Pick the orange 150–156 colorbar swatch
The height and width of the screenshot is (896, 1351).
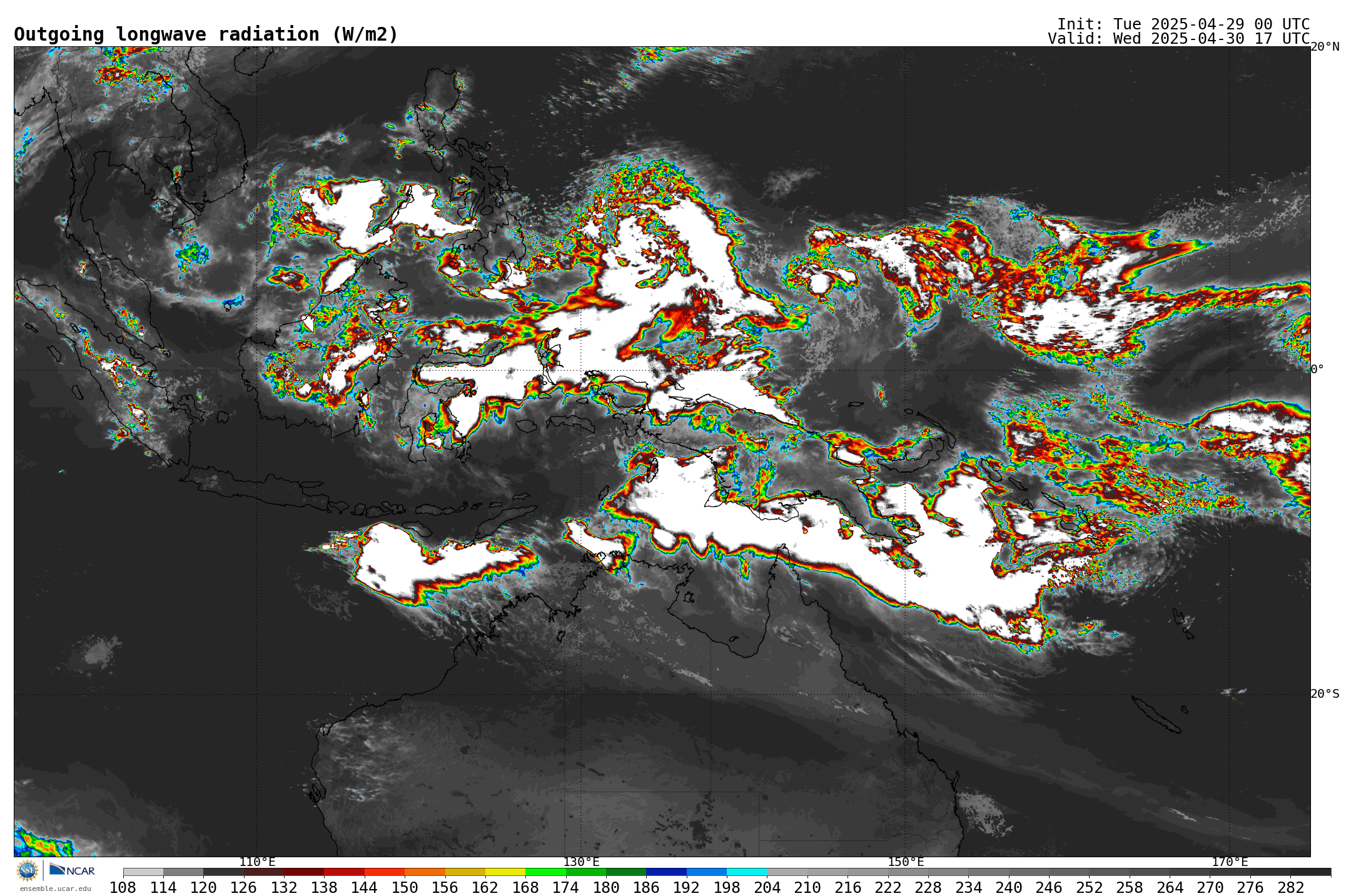pos(425,872)
